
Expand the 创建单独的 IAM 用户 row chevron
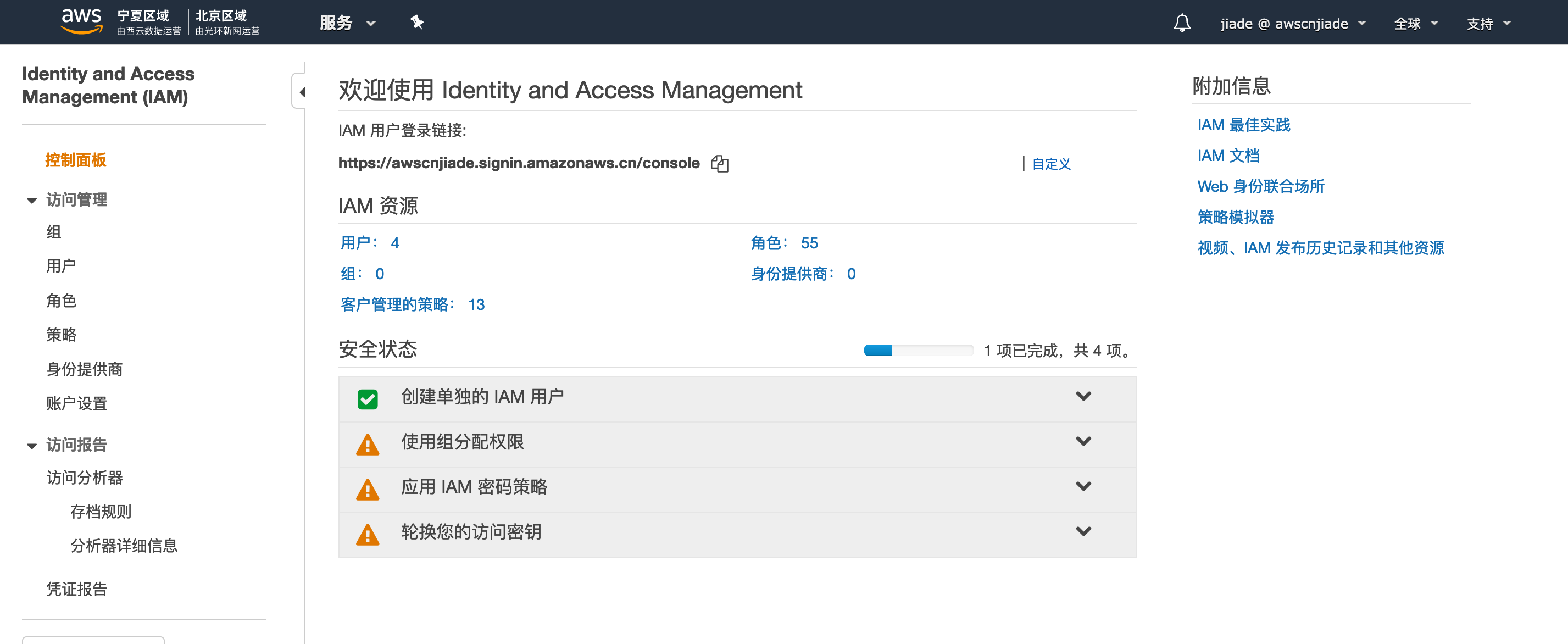[x=1083, y=396]
